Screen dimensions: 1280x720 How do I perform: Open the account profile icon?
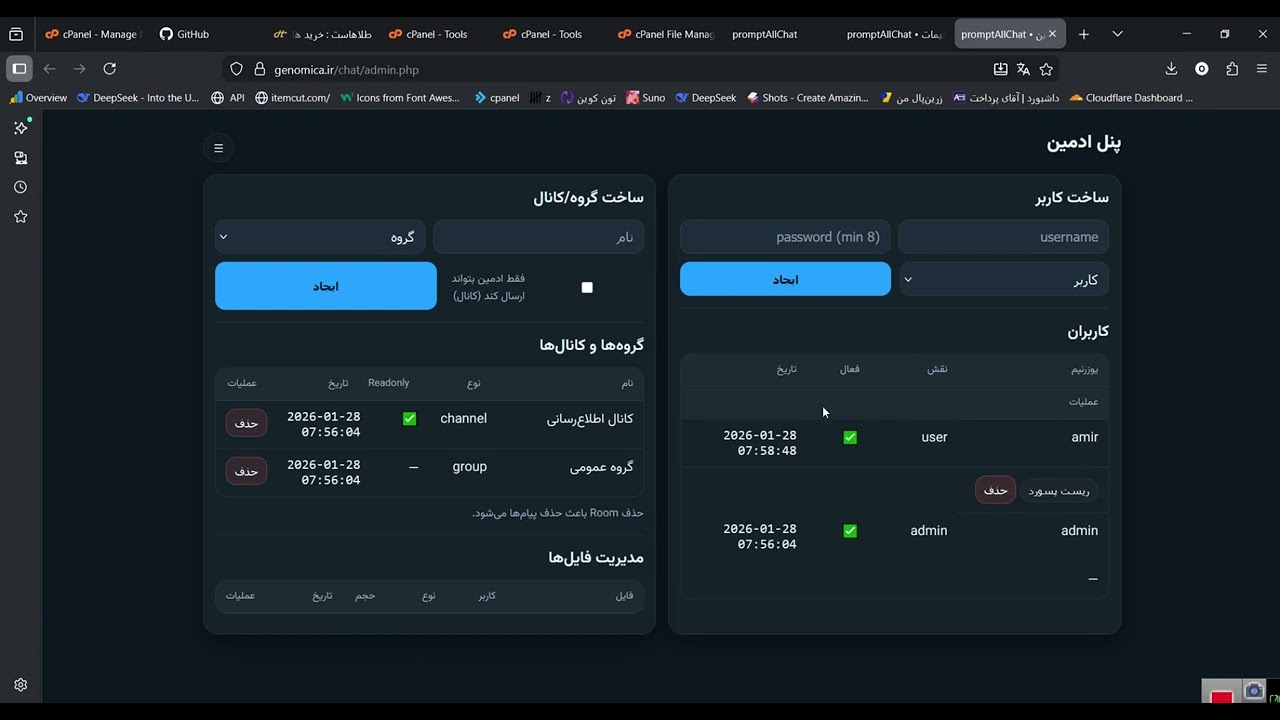[x=1202, y=69]
